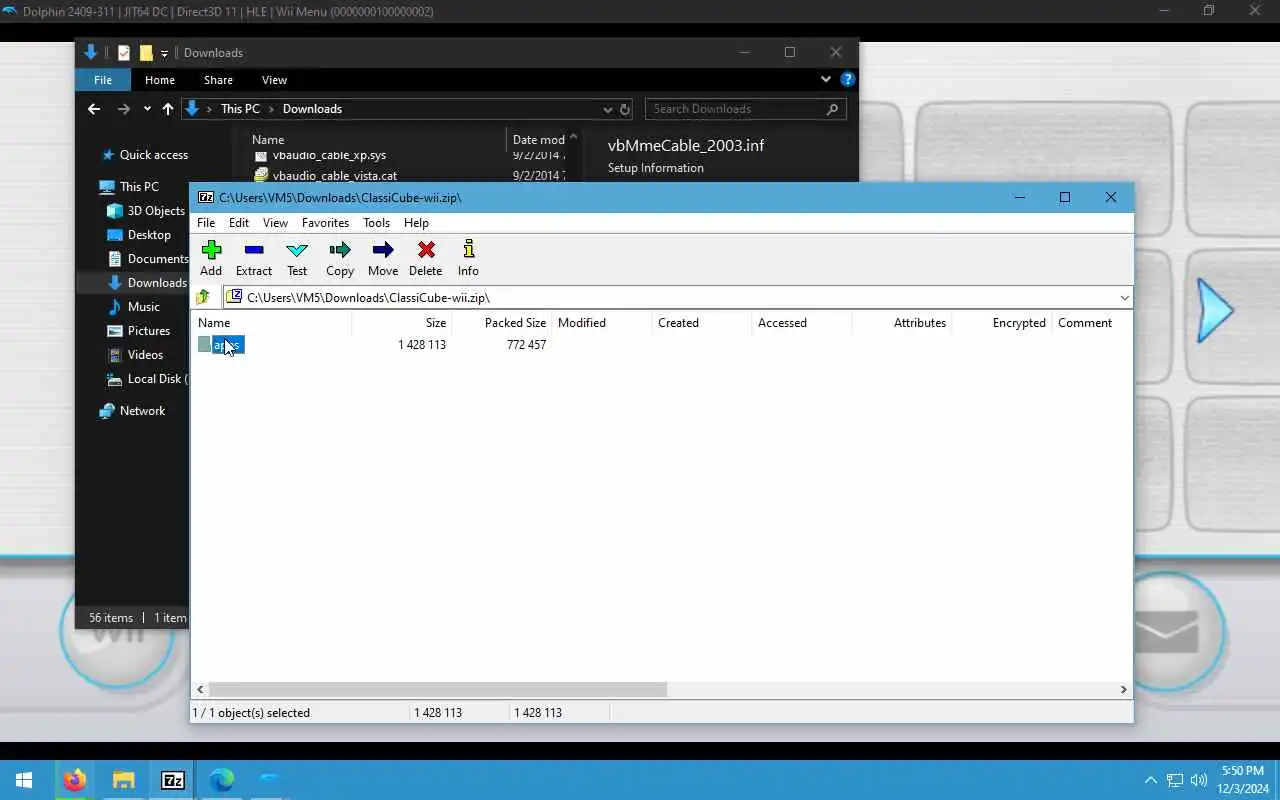Open Pictures folder in Explorer sidebar
1280x800 pixels.
coord(139,331)
